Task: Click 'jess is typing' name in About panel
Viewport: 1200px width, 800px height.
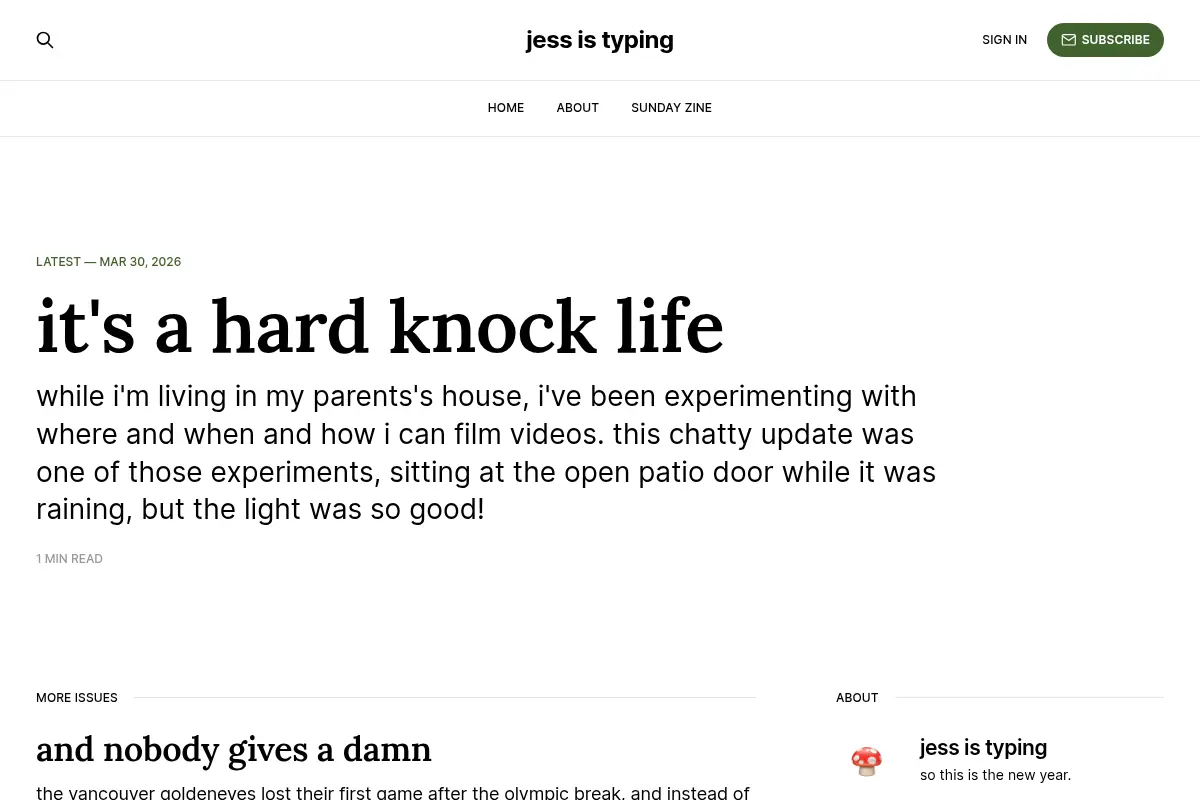Action: tap(983, 747)
